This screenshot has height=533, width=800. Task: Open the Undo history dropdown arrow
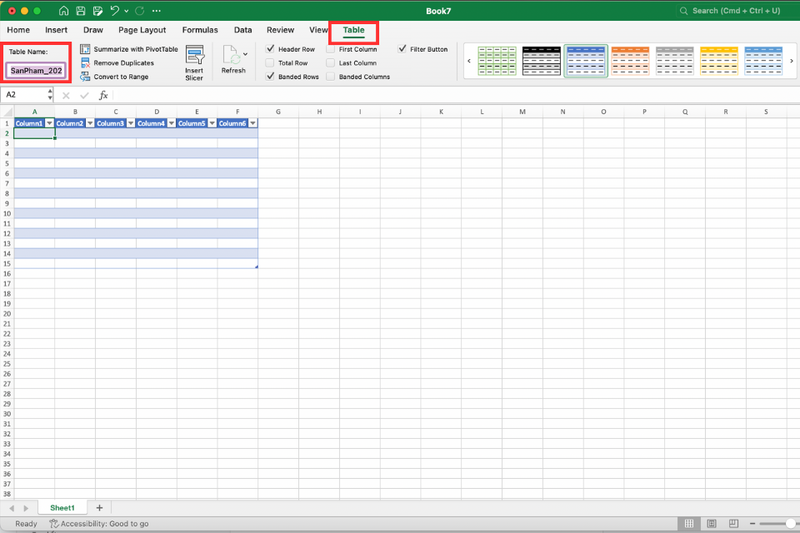click(127, 11)
